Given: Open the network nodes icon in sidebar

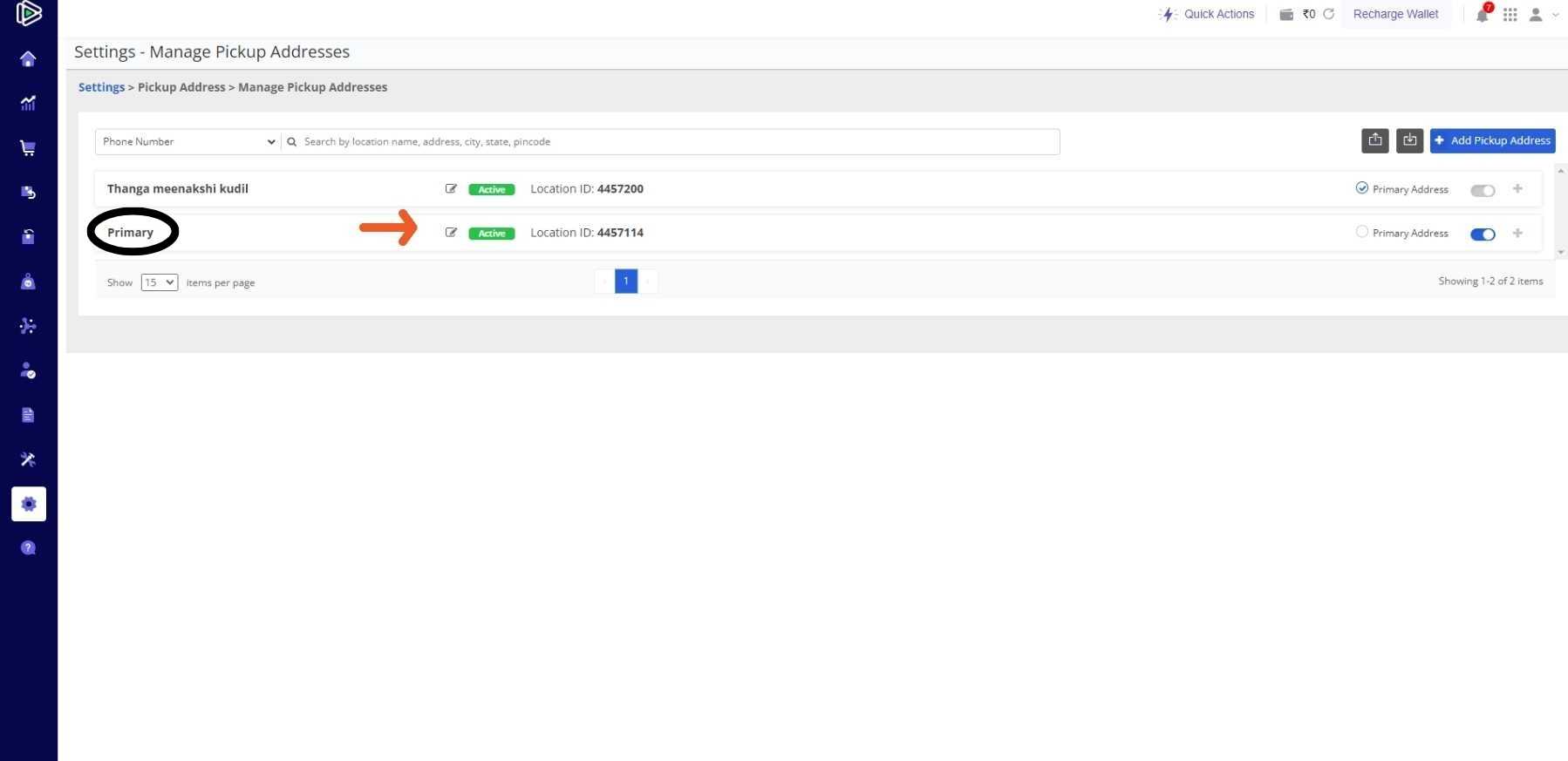Looking at the screenshot, I should [x=28, y=325].
